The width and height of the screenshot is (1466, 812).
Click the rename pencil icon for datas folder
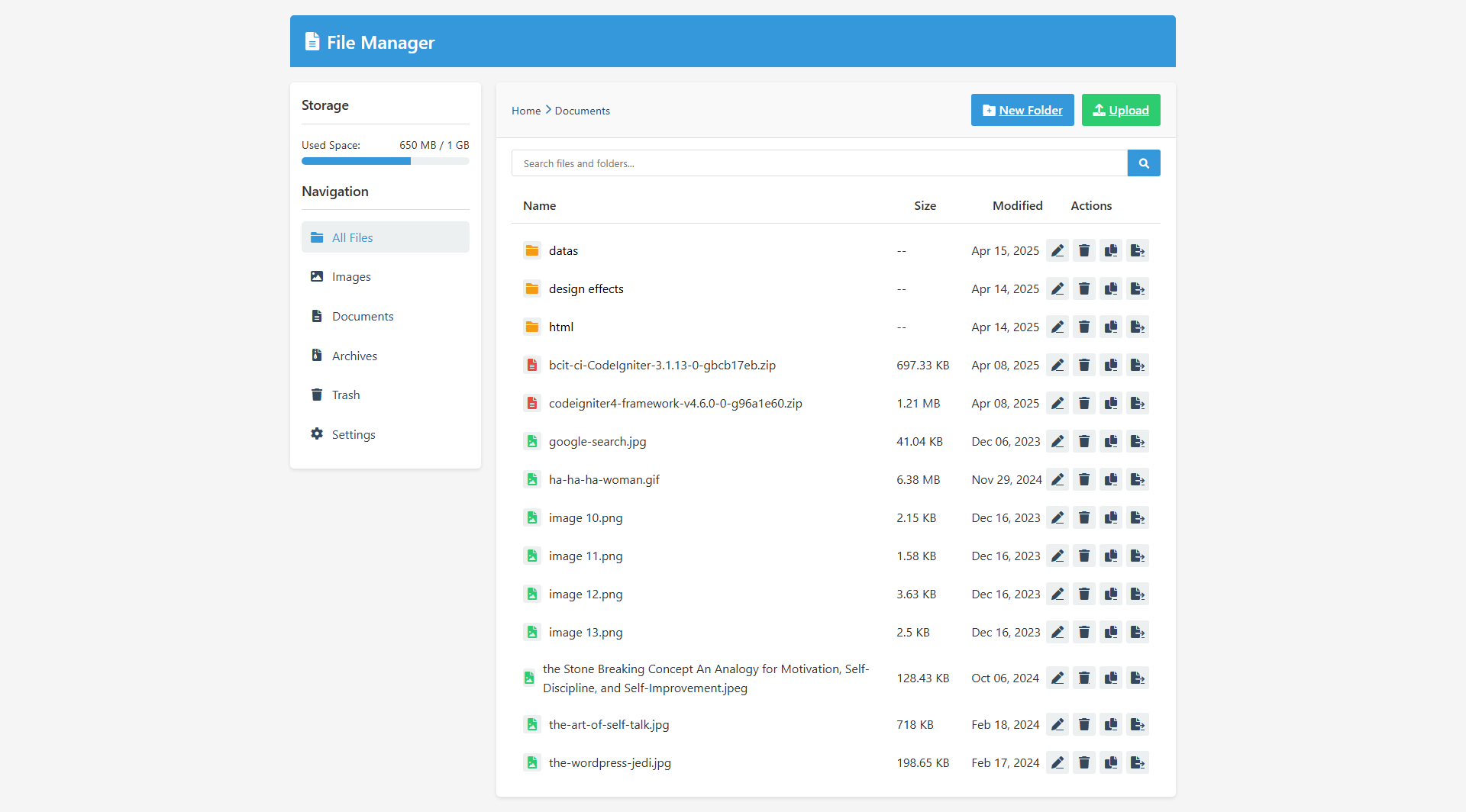(x=1057, y=250)
